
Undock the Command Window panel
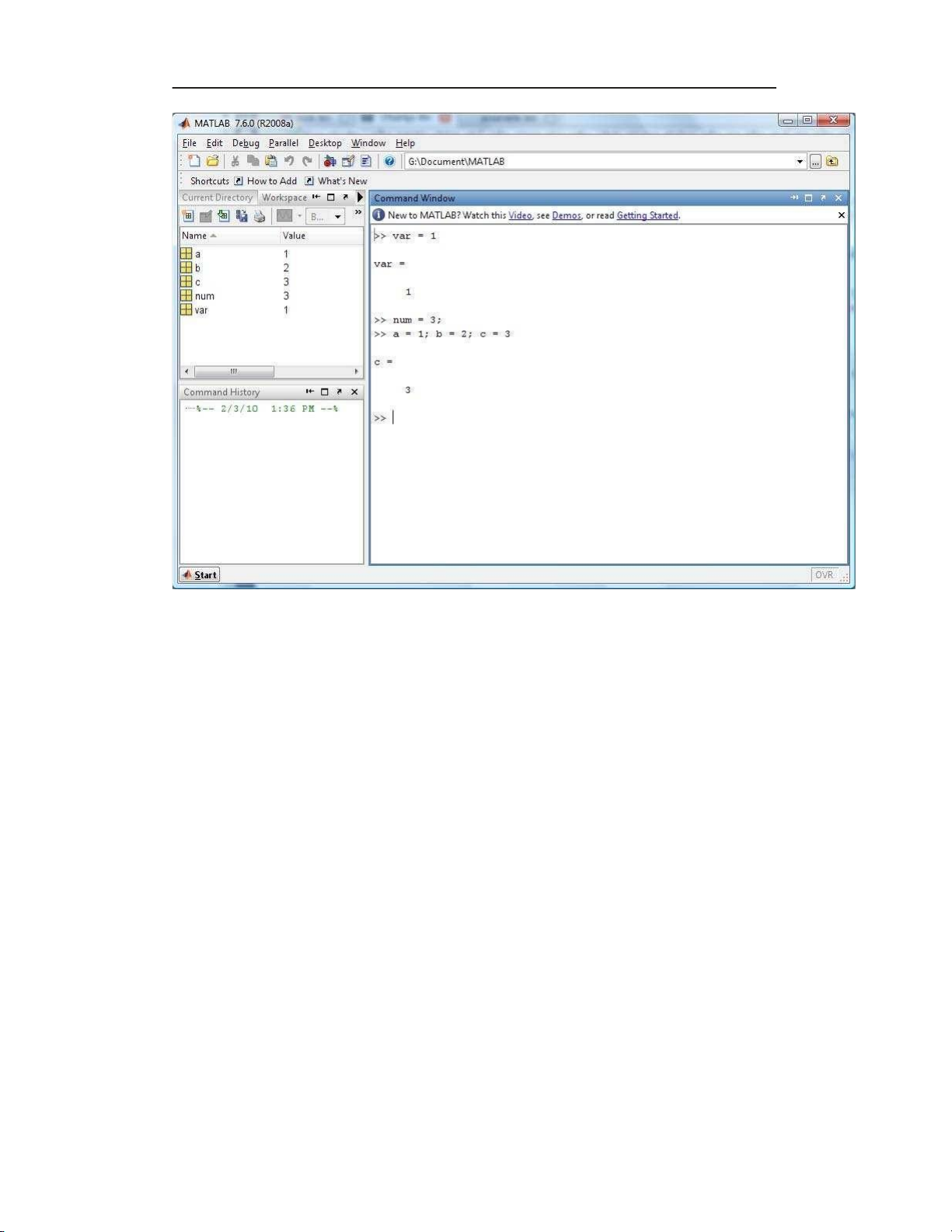tap(823, 198)
